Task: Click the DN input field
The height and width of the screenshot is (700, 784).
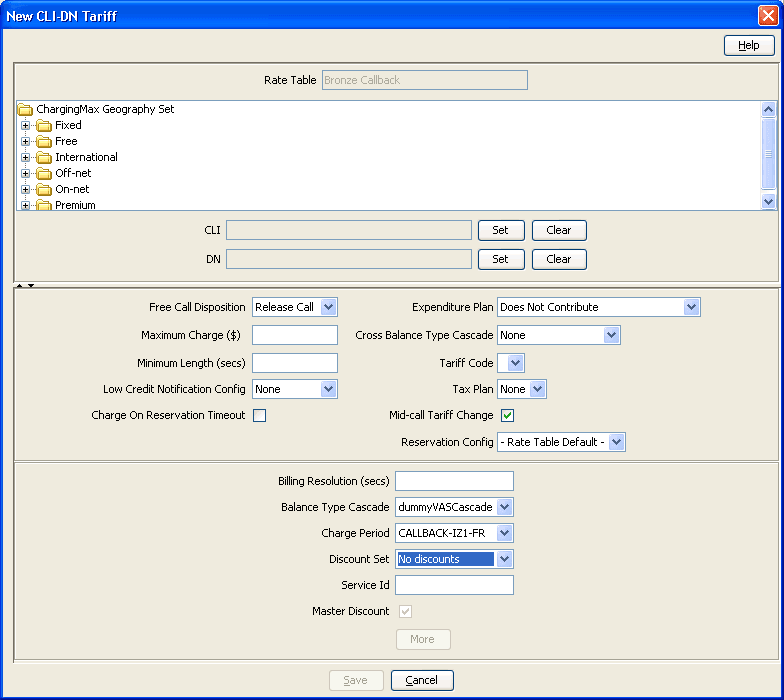Action: pos(349,260)
